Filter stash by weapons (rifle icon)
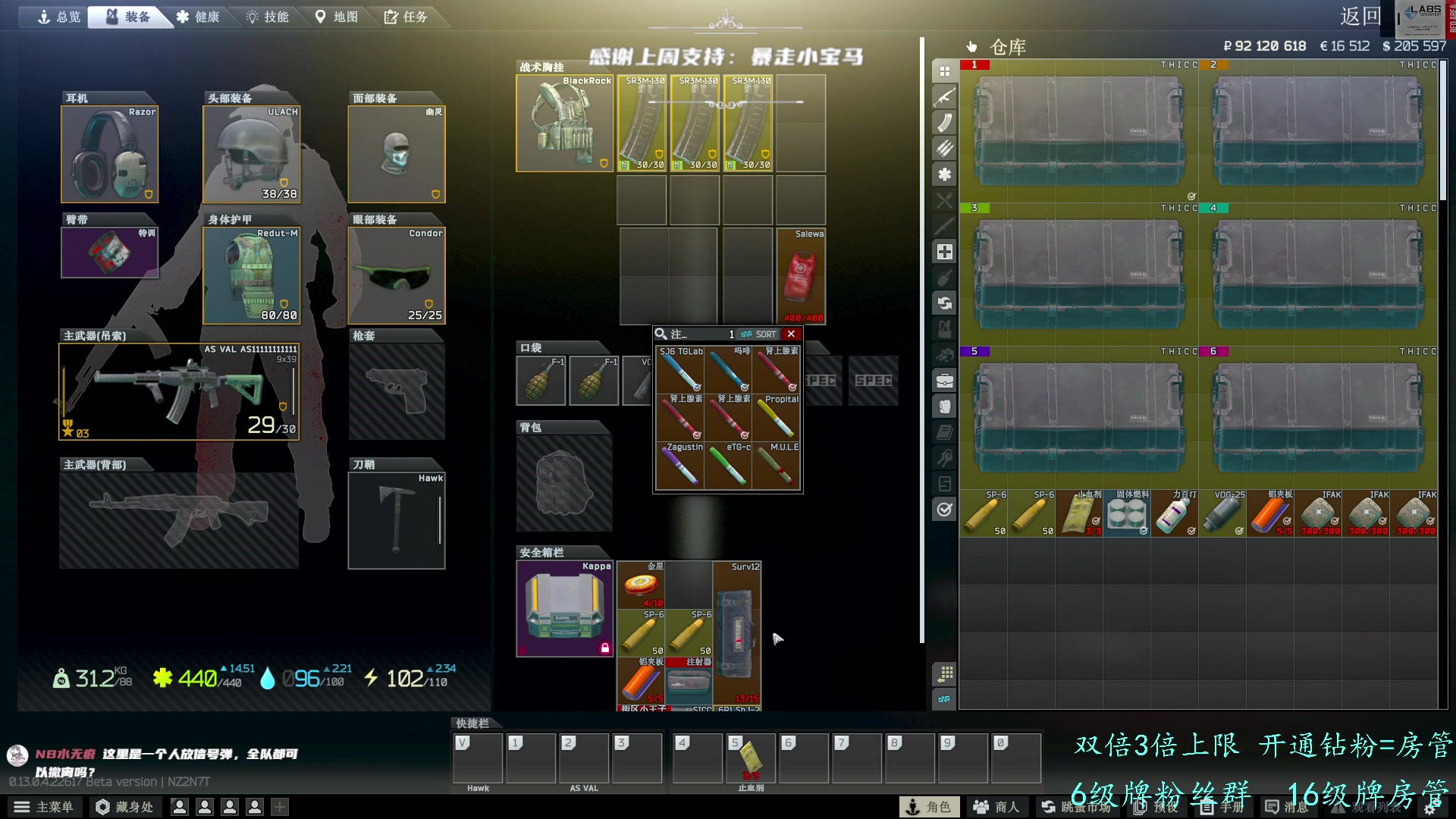 (944, 97)
